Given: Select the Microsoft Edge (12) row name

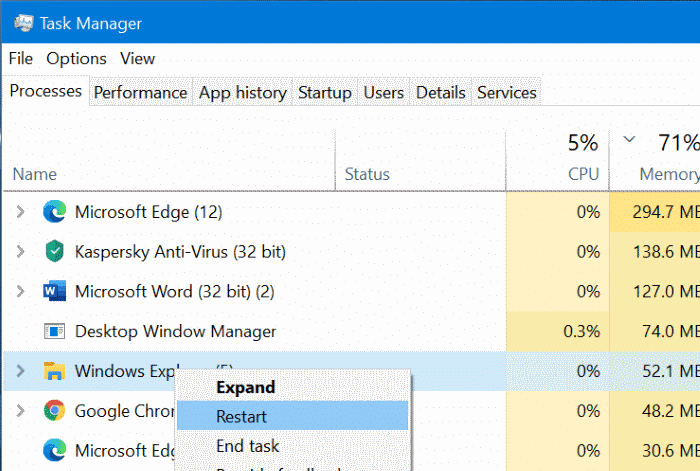Looking at the screenshot, I should 149,212.
